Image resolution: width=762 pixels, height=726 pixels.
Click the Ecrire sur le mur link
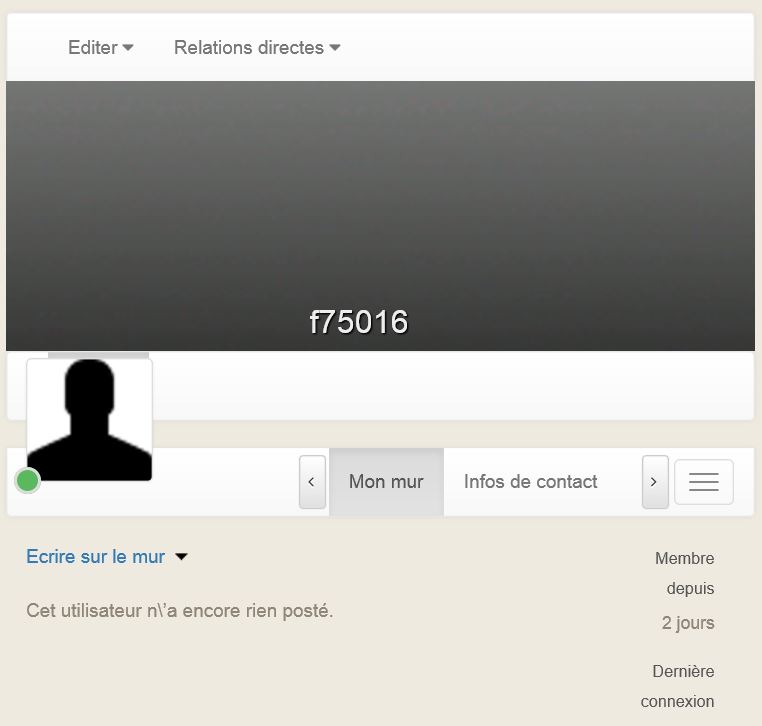[95, 556]
